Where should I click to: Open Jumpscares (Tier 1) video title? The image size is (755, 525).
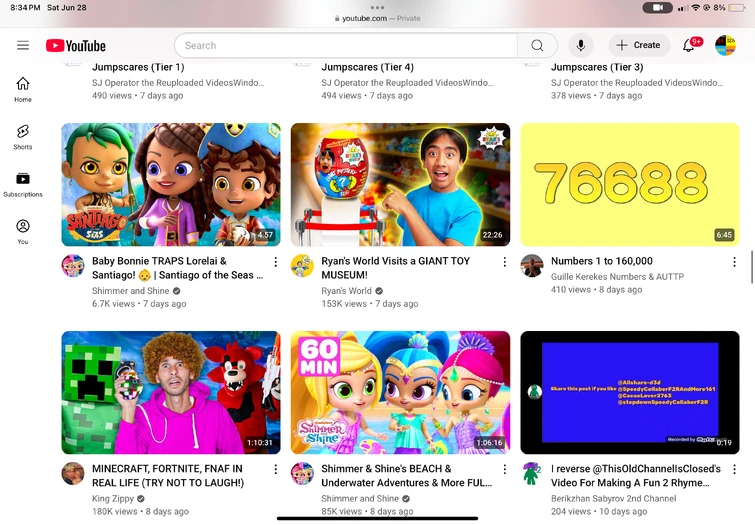[x=138, y=67]
